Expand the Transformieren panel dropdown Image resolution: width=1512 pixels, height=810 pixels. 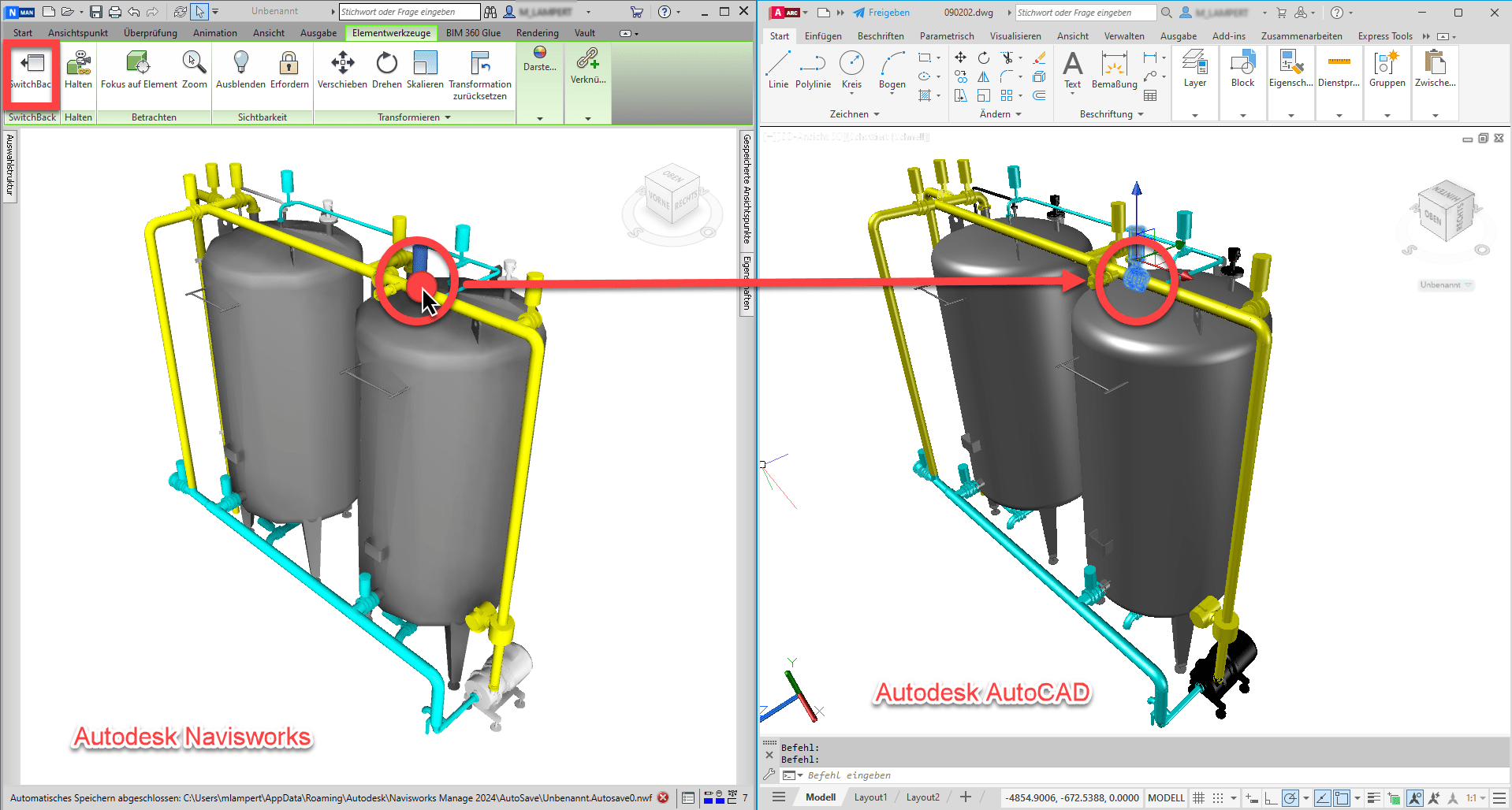(x=448, y=117)
